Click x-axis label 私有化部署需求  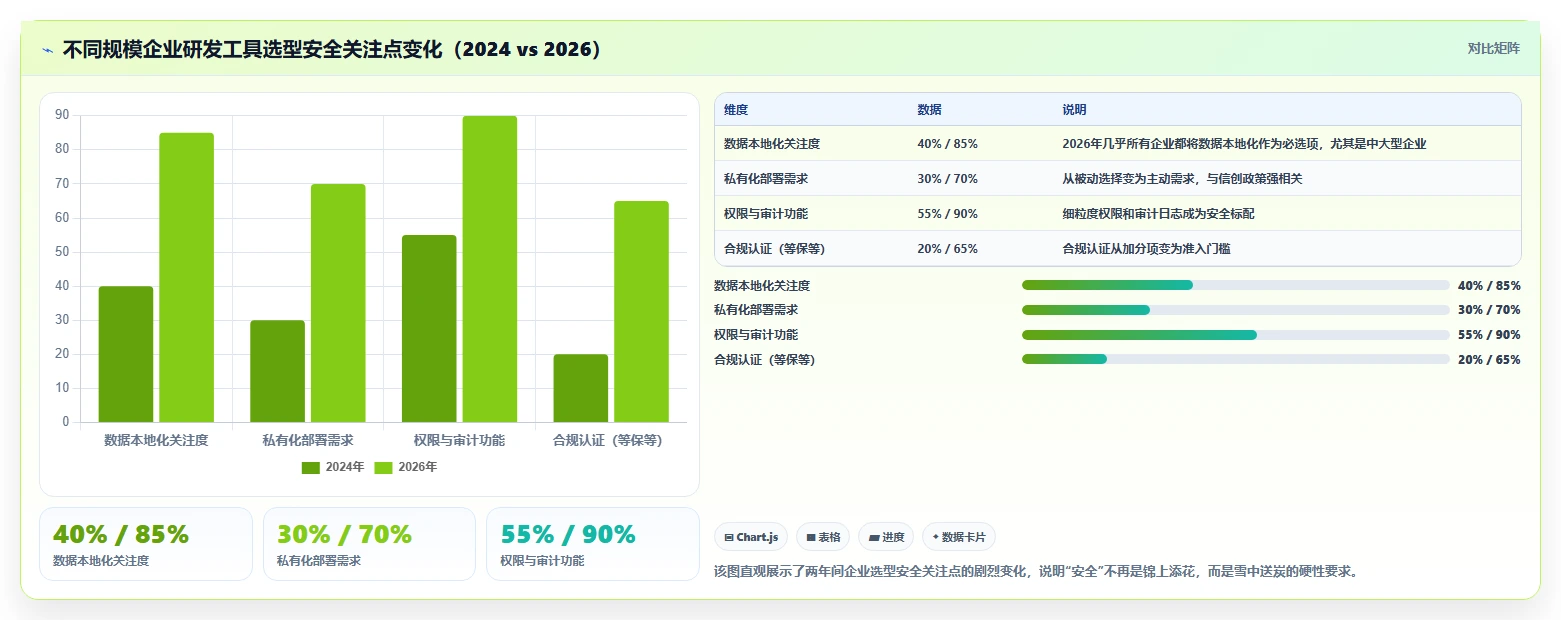point(308,440)
